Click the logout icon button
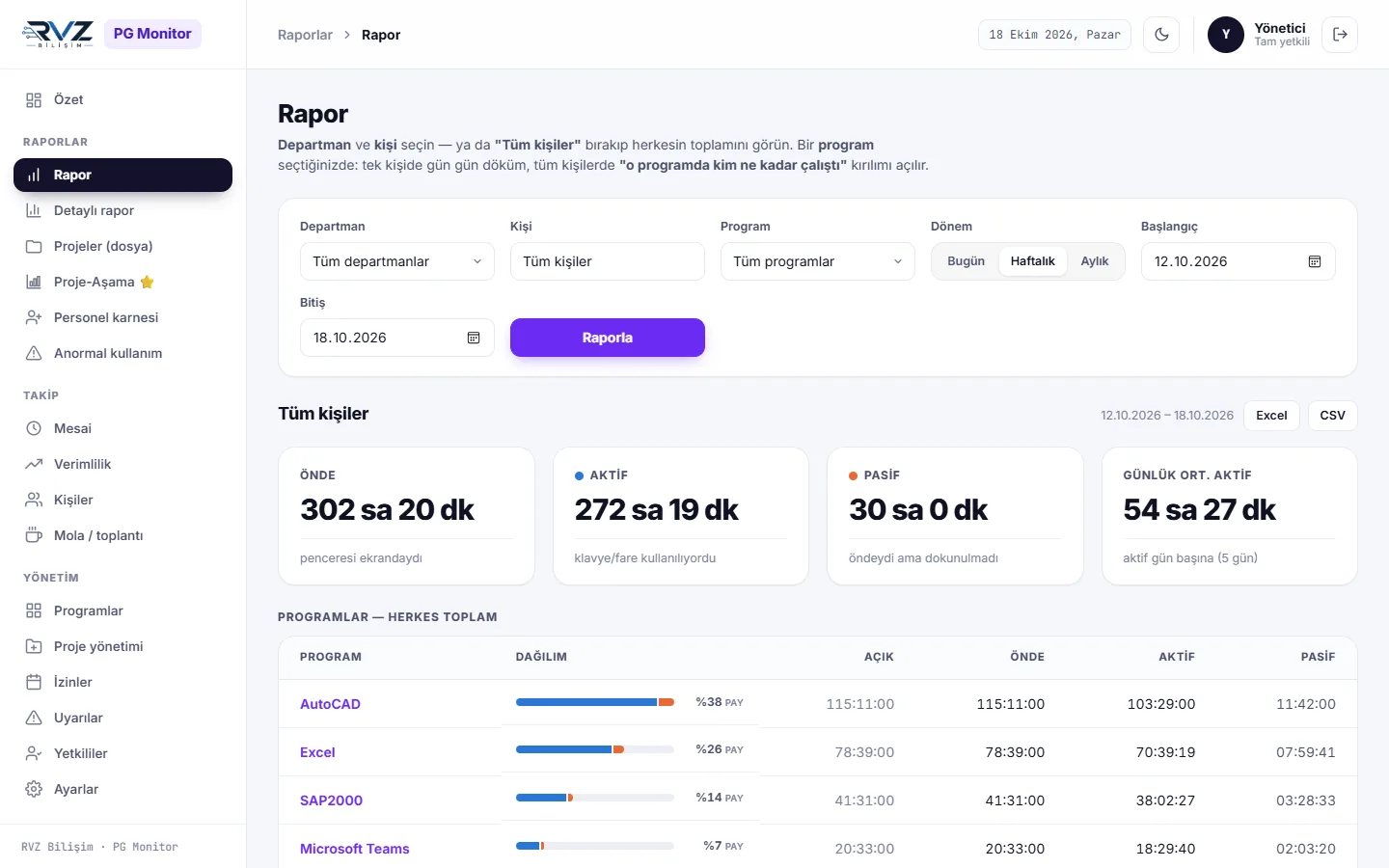 (x=1340, y=35)
